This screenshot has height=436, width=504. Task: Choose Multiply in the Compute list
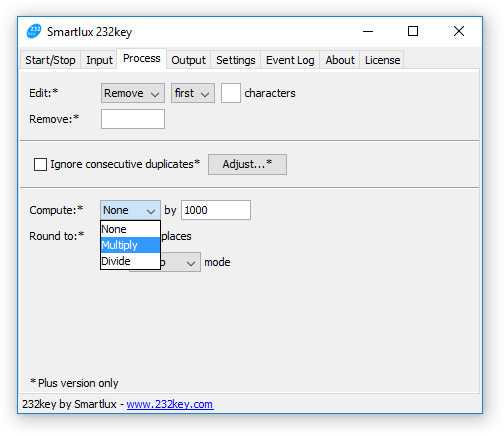click(x=130, y=245)
